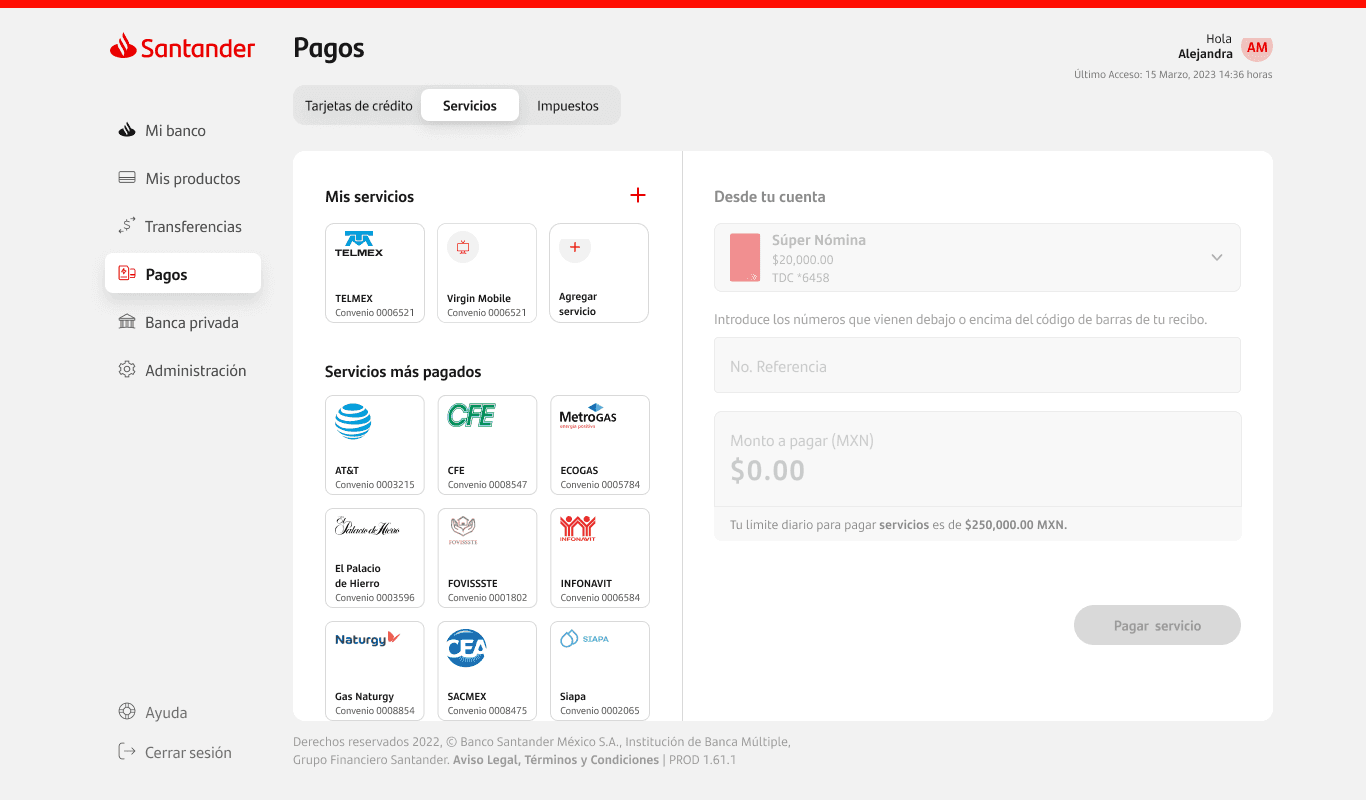1366x800 pixels.
Task: Select Siapa Convenio 0002065 text
Action: coord(600,711)
